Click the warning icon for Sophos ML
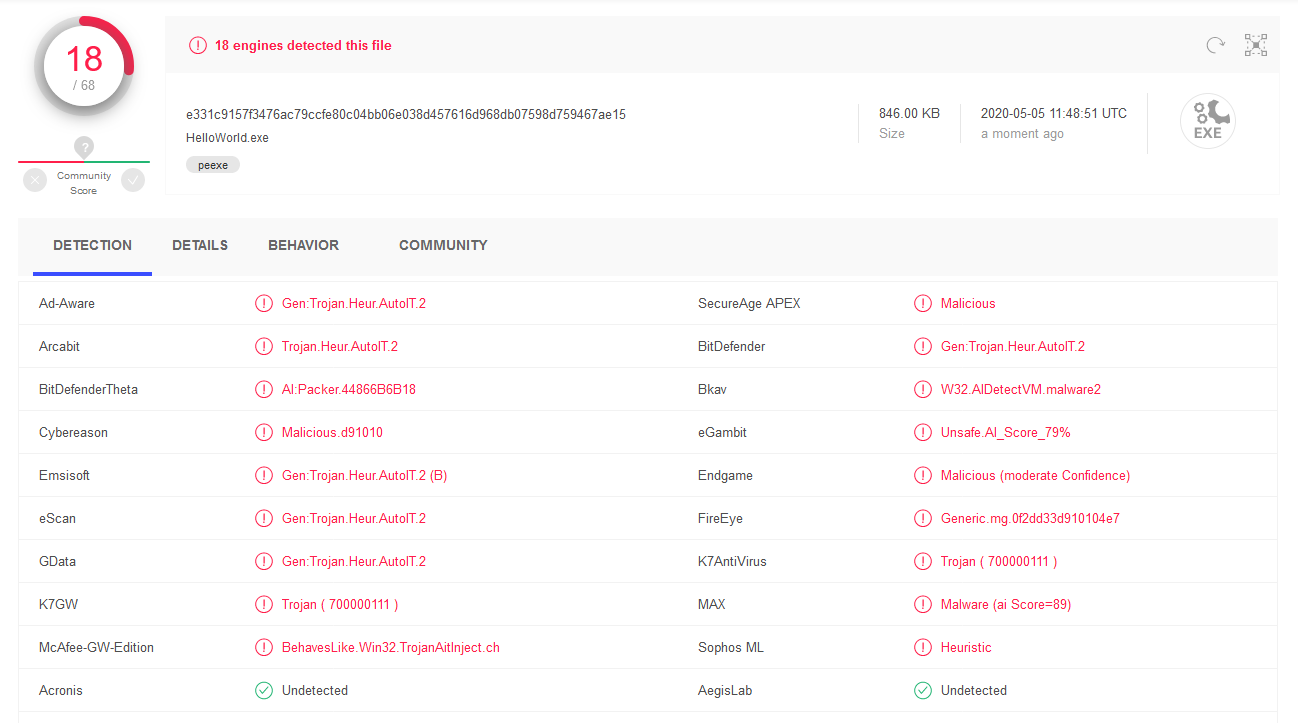Image resolution: width=1298 pixels, height=723 pixels. (x=923, y=648)
